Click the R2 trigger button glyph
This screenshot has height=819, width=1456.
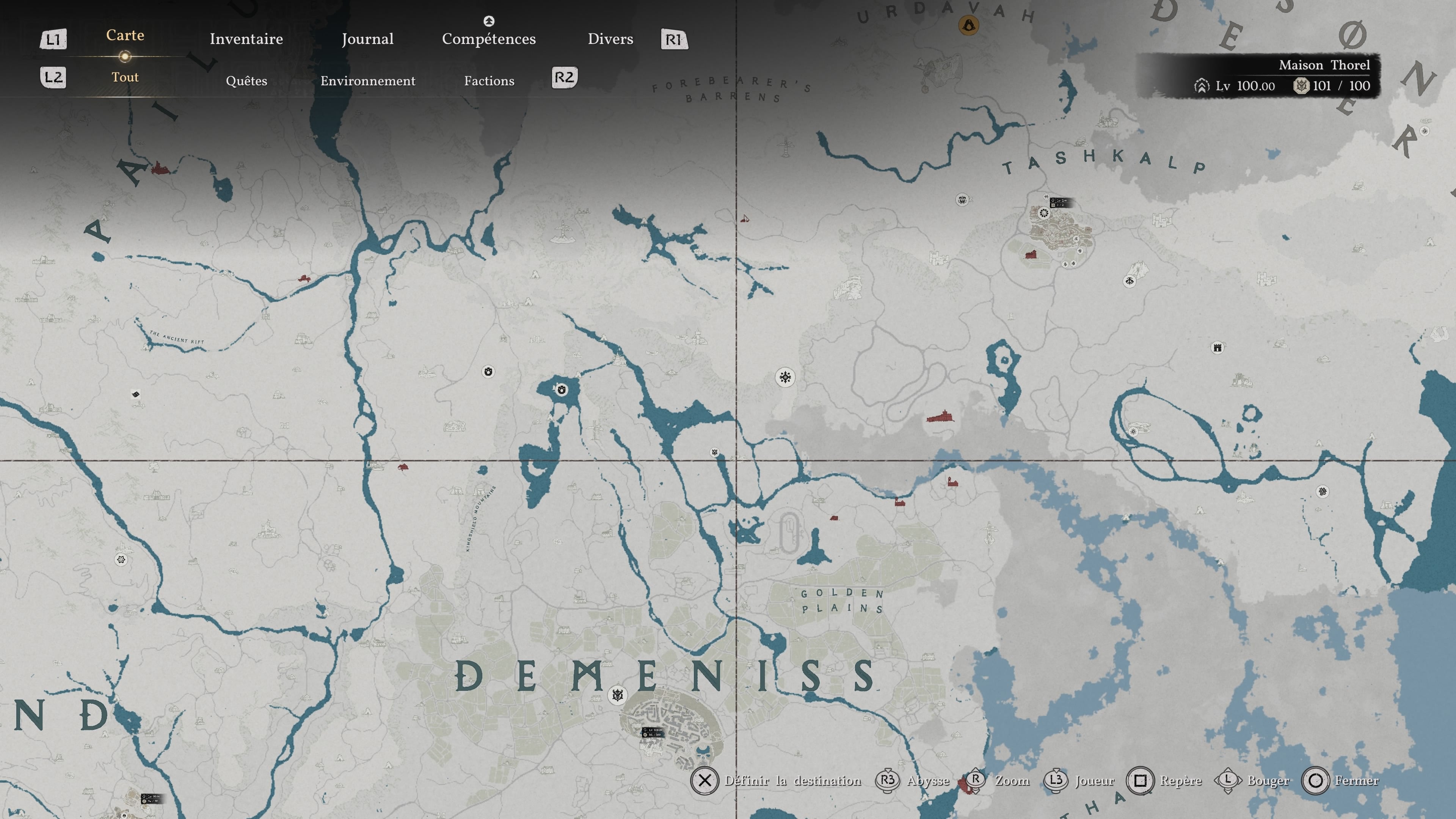(564, 77)
